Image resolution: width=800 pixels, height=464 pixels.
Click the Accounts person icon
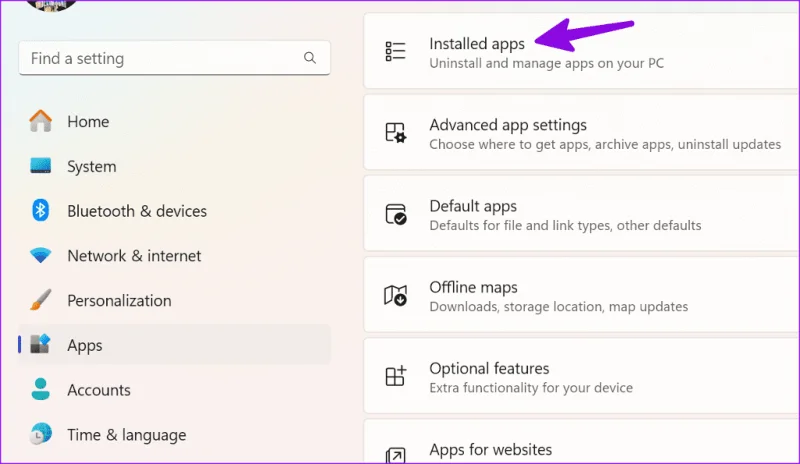(40, 389)
